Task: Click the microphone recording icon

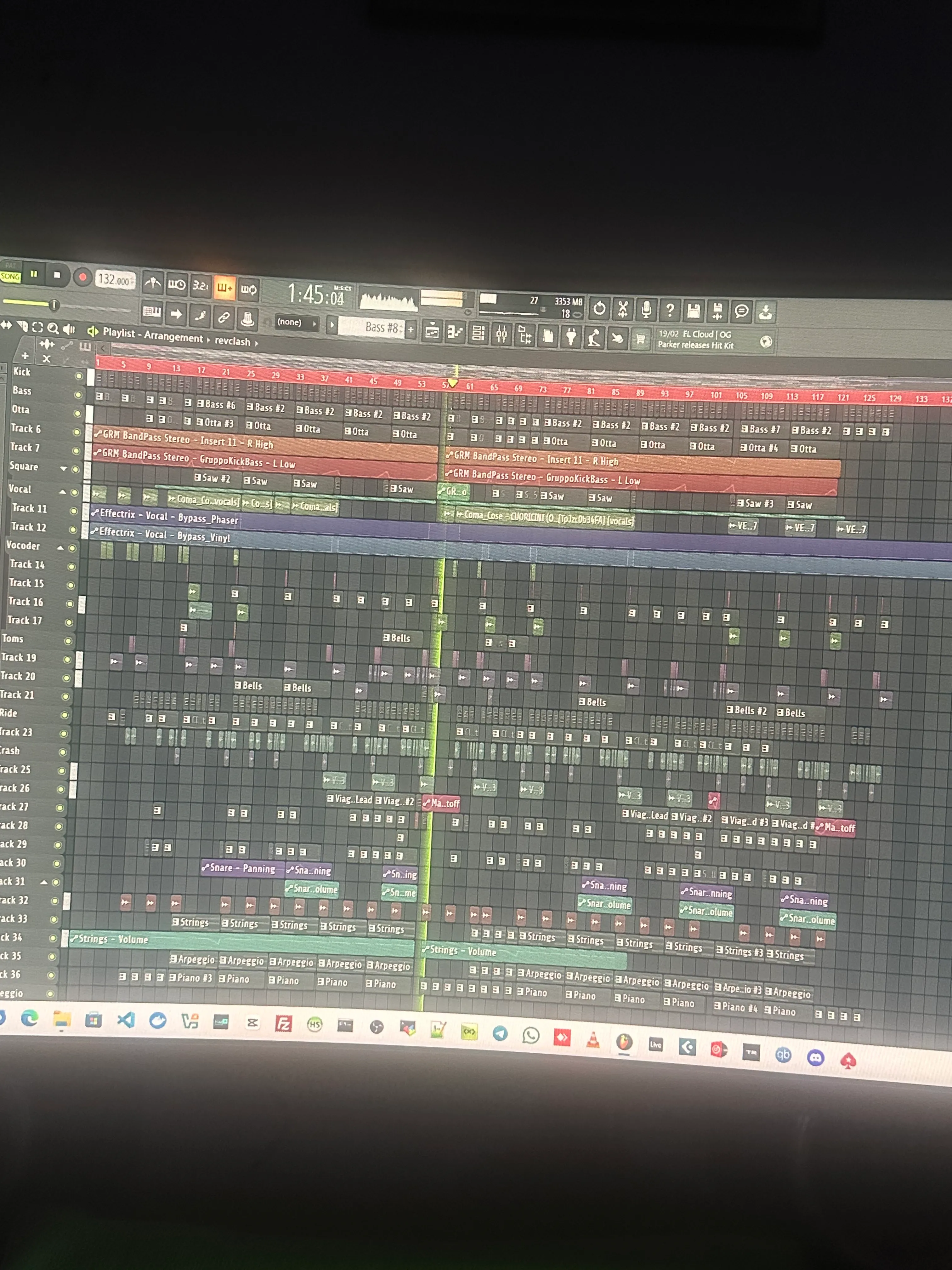Action: pos(647,310)
